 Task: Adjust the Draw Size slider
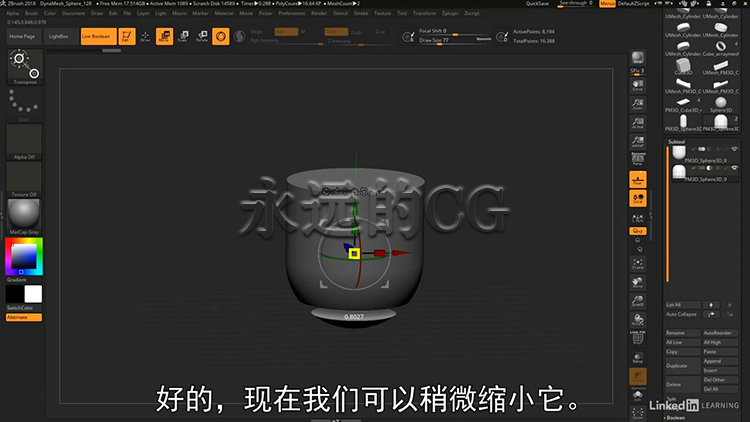pos(455,40)
